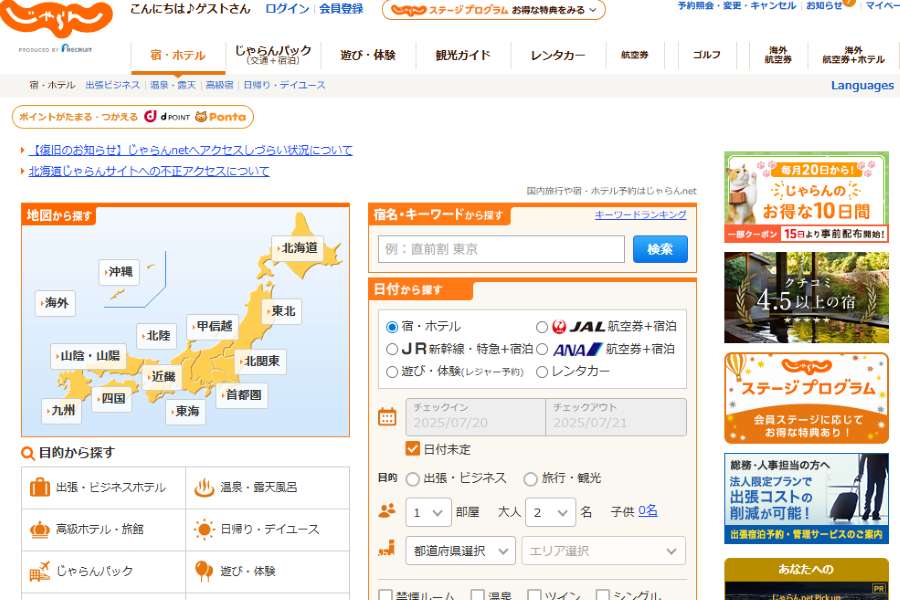The height and width of the screenshot is (600, 900).
Task: Click the plane-hotel icon for じゃらんパック
Action: point(40,571)
